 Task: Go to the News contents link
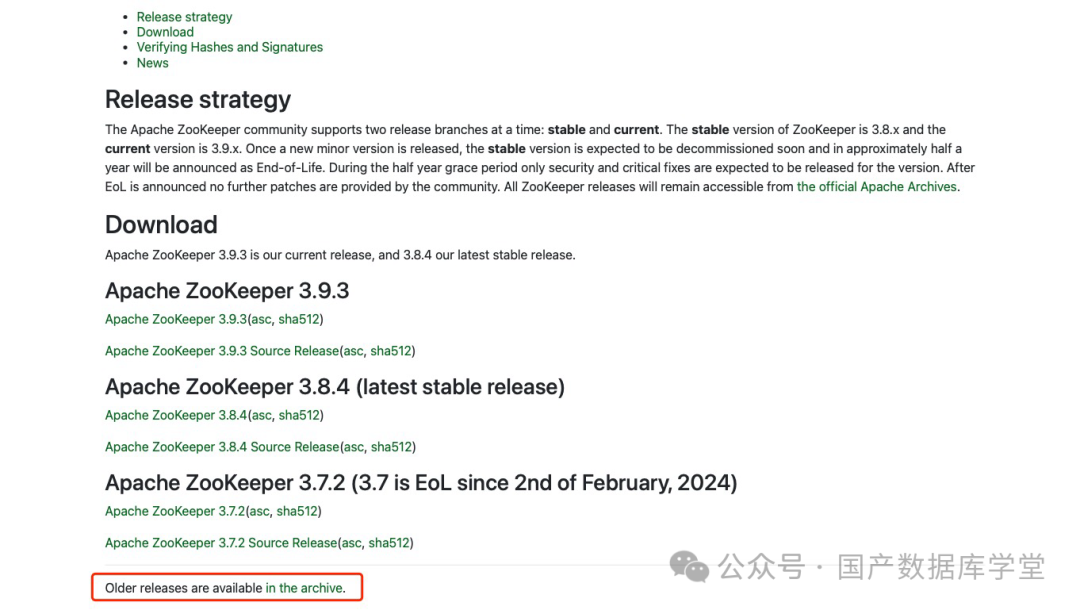(152, 63)
